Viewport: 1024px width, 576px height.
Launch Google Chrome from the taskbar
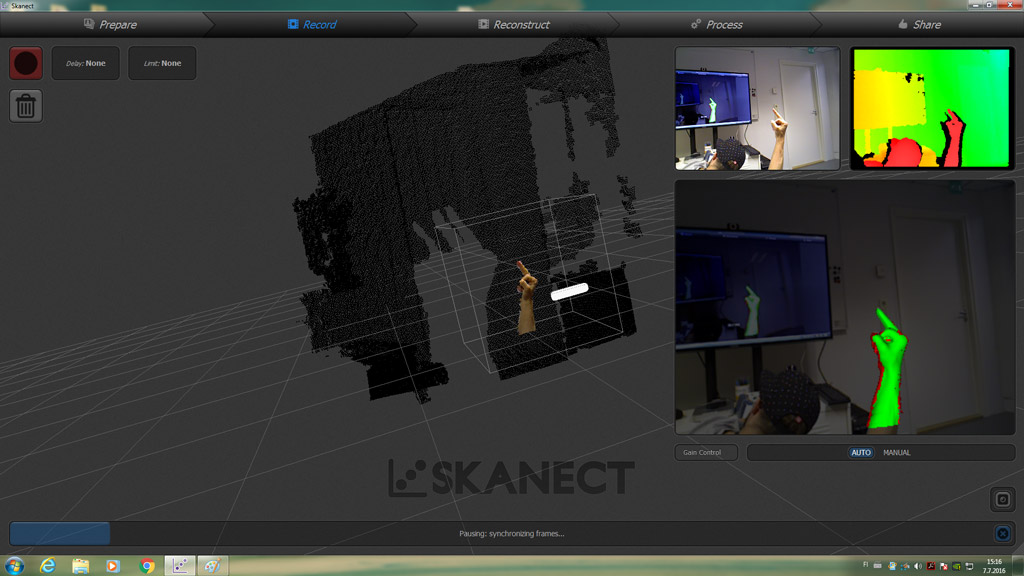coord(147,566)
